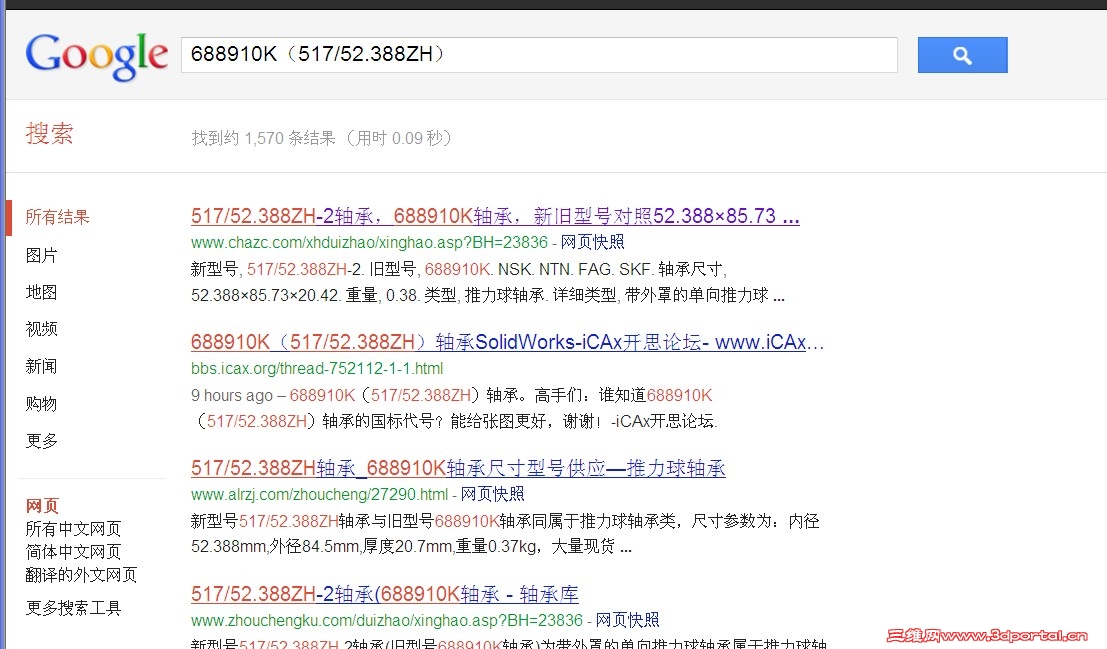Click the www.alrzj.com/zhoucheng/27290.html URL text
The image size is (1107, 649).
point(319,494)
